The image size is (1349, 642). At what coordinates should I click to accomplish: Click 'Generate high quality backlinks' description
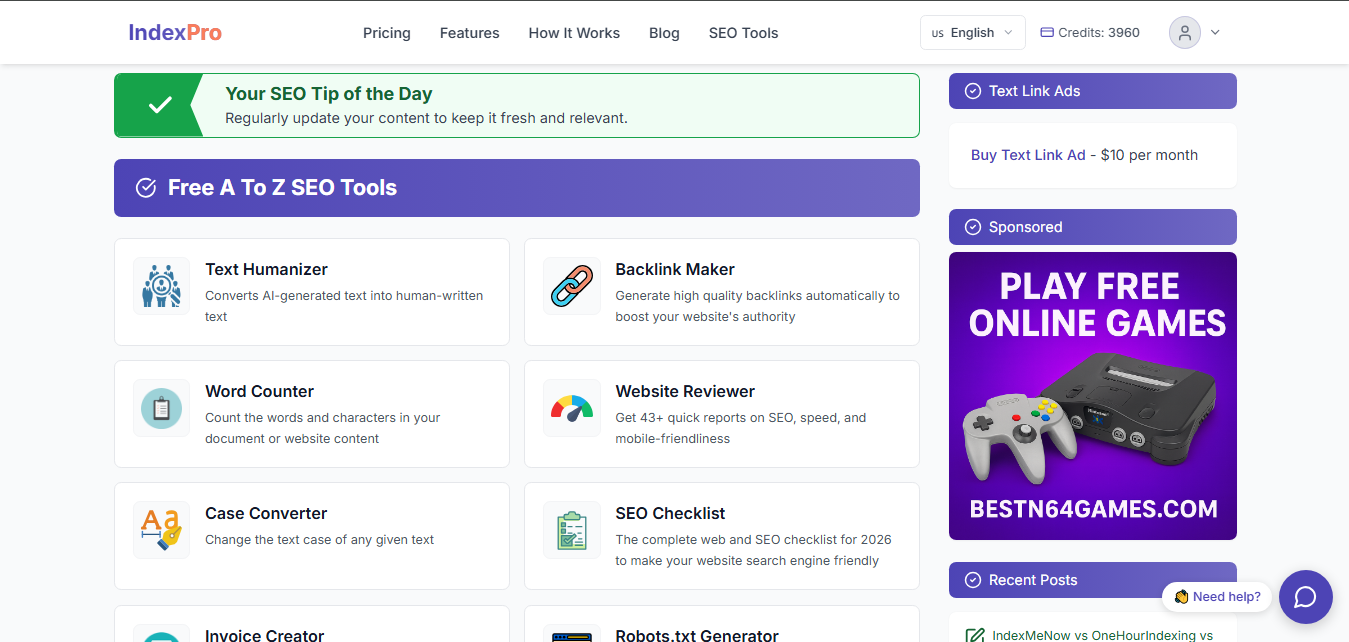[x=757, y=306]
